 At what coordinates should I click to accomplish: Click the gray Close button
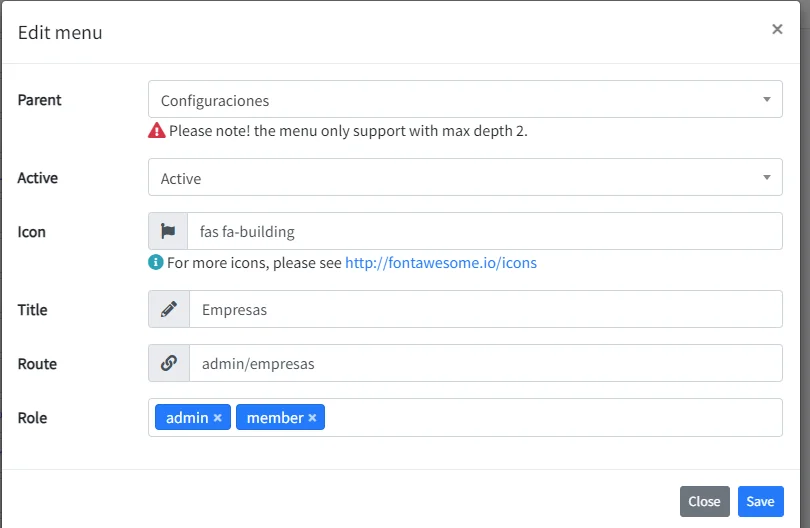(x=705, y=501)
